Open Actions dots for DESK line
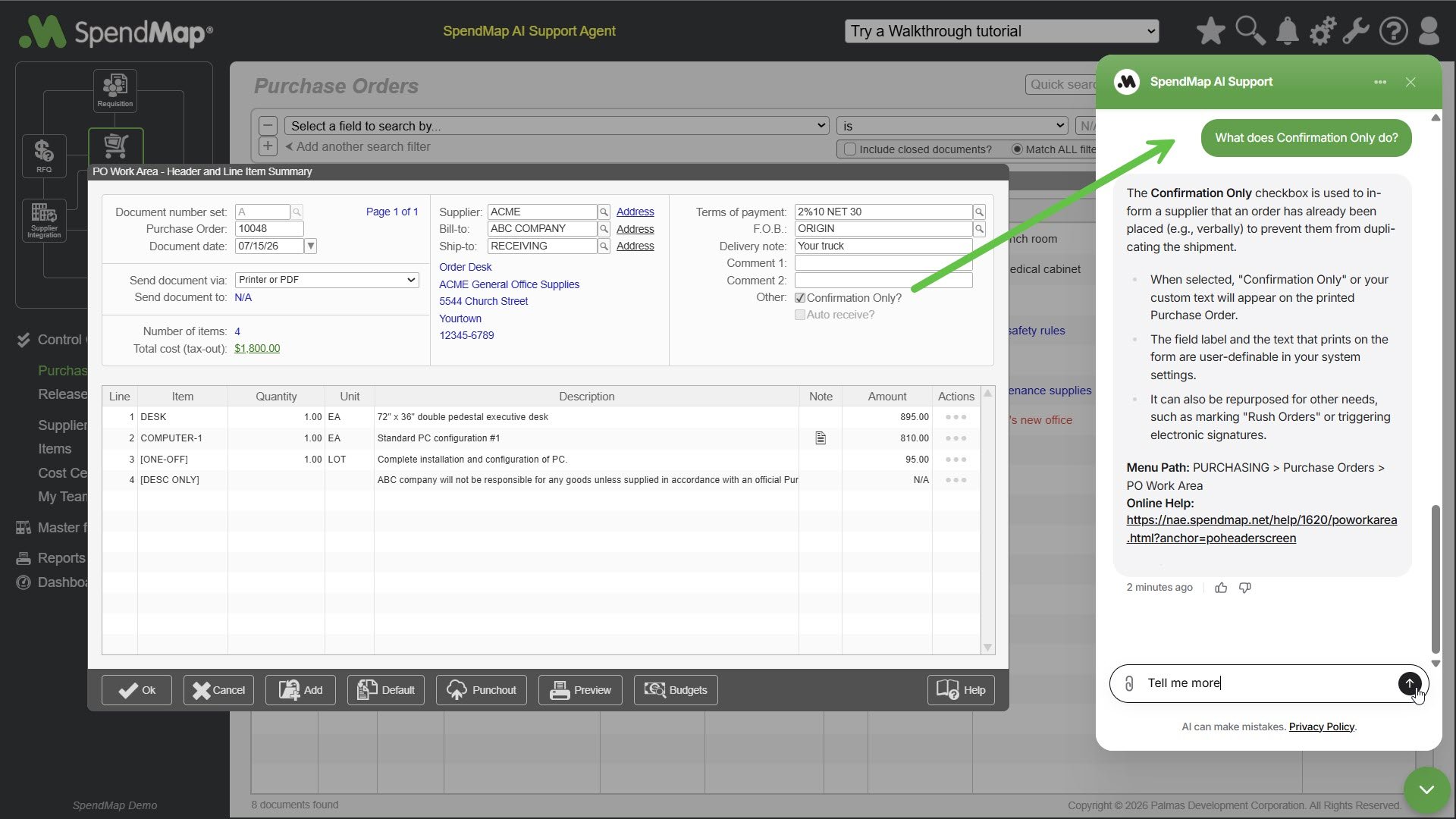Viewport: 1456px width, 819px height. pyautogui.click(x=955, y=417)
